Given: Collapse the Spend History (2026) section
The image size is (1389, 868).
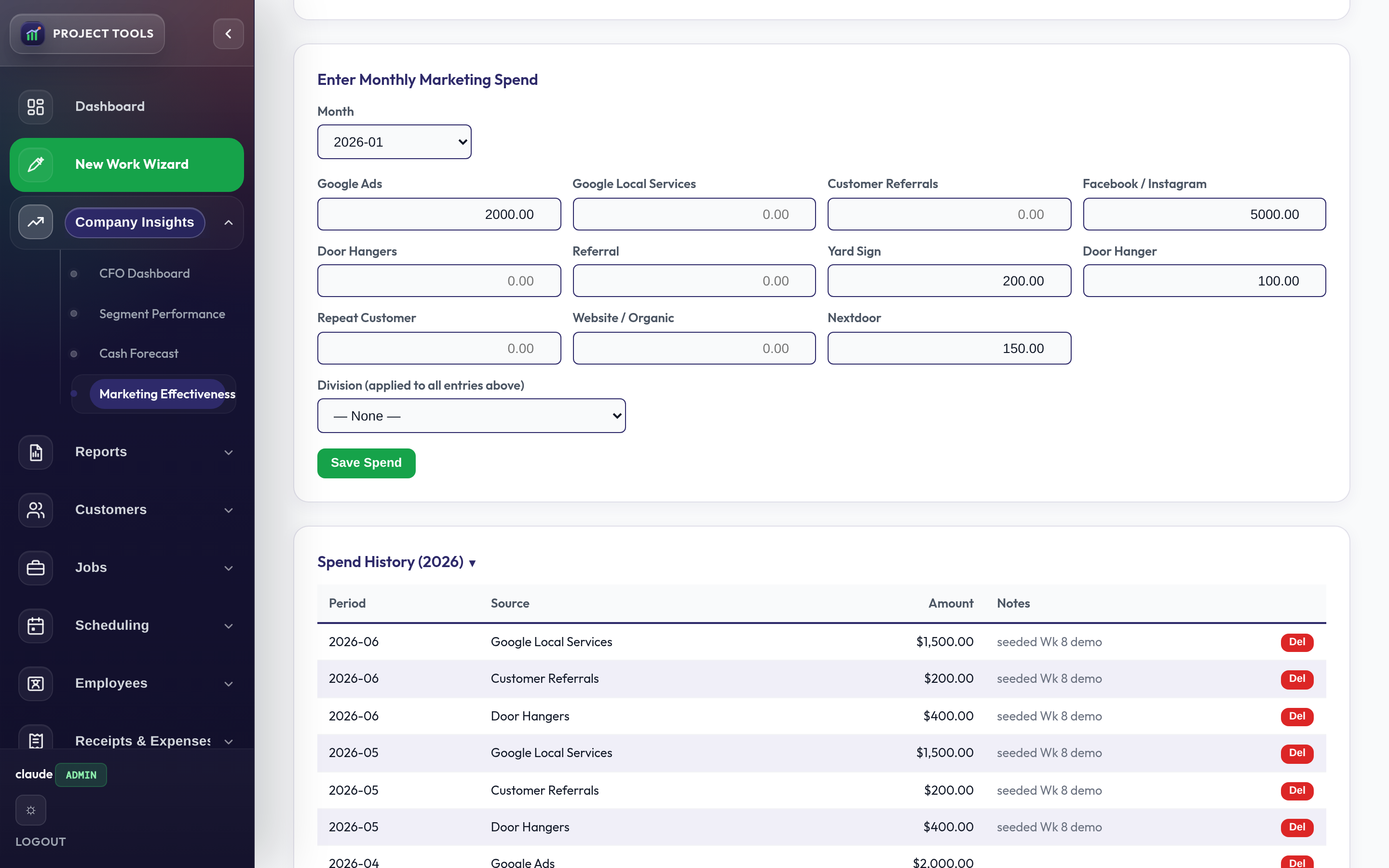Looking at the screenshot, I should (x=396, y=561).
